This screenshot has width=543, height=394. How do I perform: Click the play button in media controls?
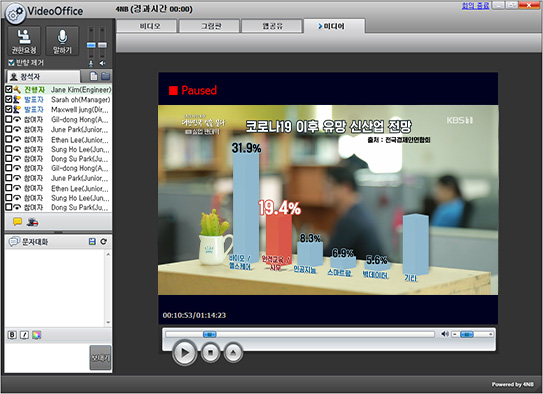(x=185, y=352)
